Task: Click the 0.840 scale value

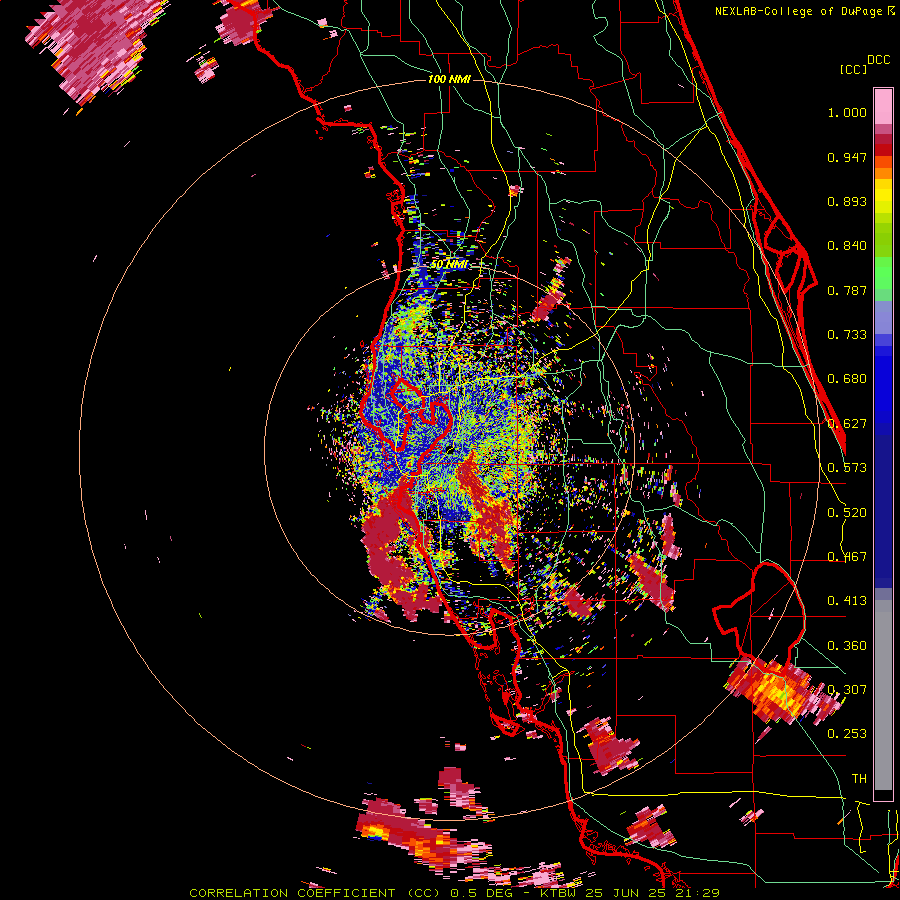Action: point(847,246)
